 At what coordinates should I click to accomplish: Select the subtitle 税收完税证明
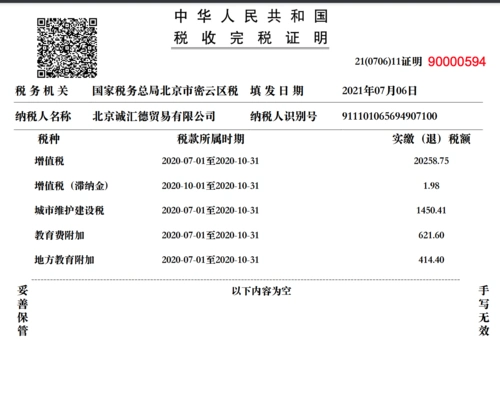point(250,38)
